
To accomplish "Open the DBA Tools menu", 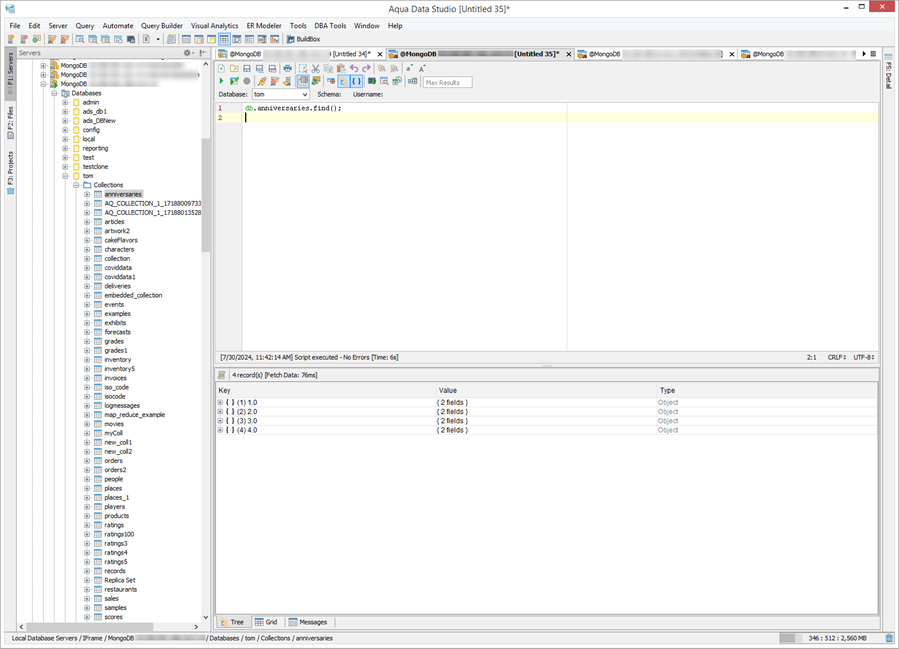I will (330, 26).
